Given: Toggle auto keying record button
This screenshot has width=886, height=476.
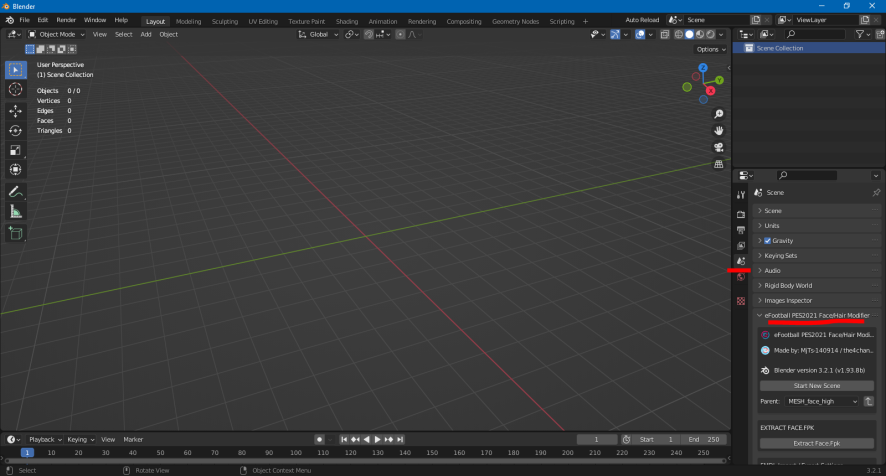Looking at the screenshot, I should [319, 439].
